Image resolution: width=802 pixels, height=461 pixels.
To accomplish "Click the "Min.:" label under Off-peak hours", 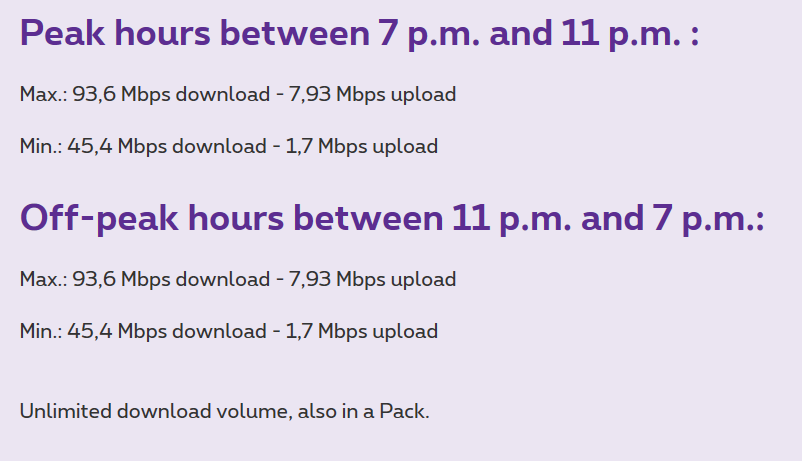I will click(41, 331).
